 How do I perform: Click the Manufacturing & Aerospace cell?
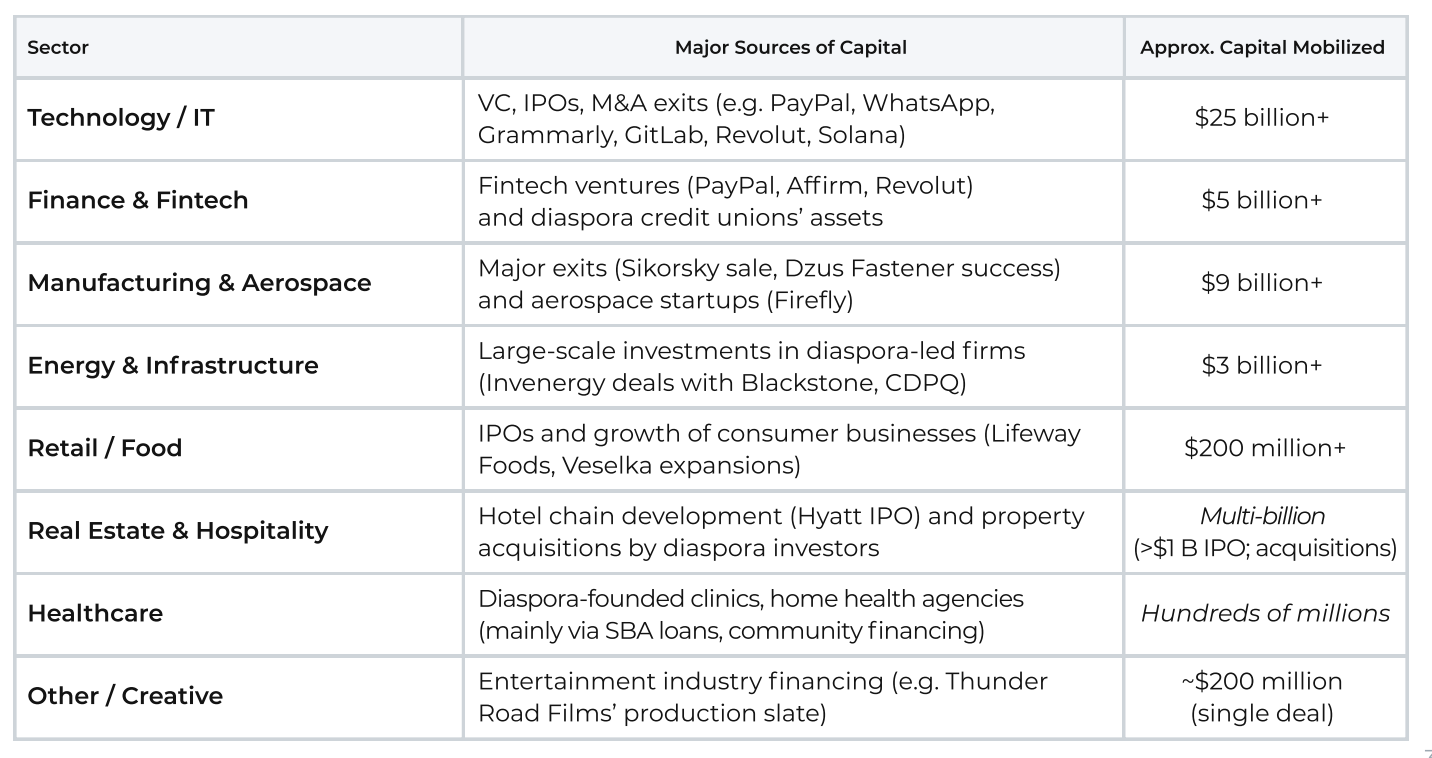199,283
